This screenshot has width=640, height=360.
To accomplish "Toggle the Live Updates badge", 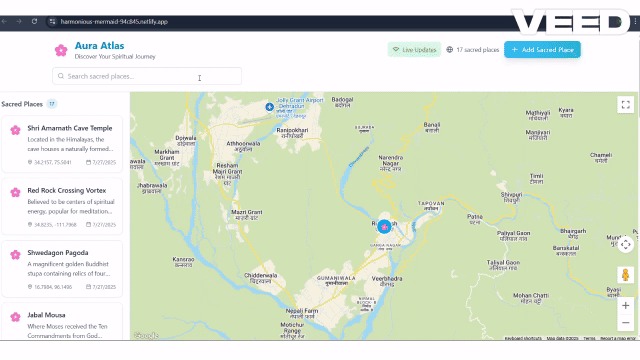I will 414,49.
